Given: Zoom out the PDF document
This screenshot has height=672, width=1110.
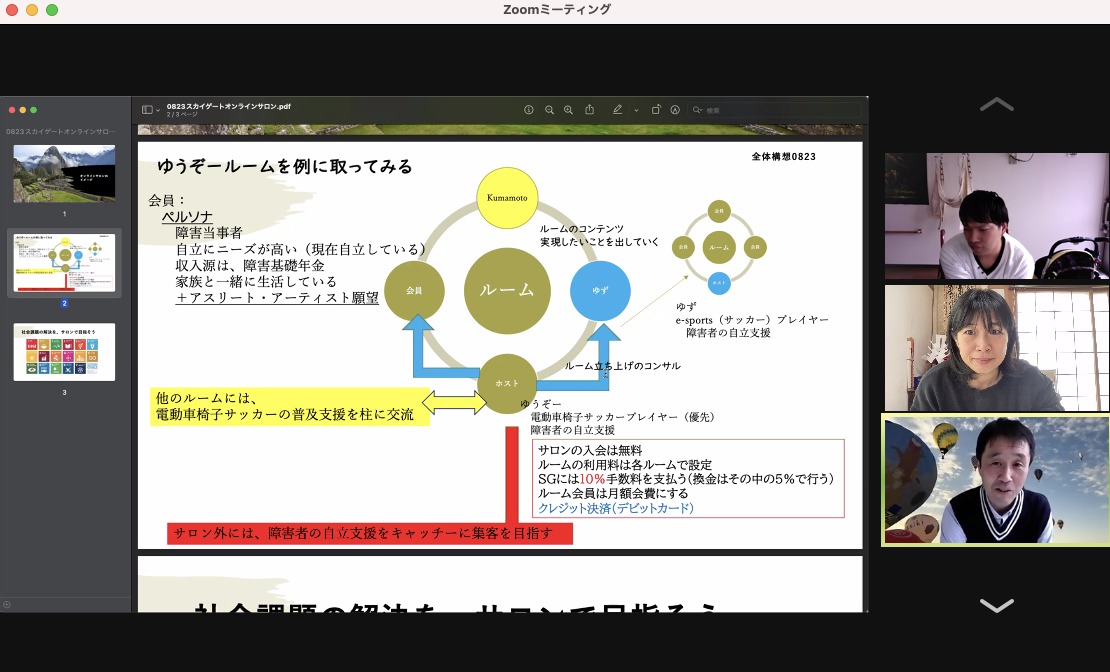Looking at the screenshot, I should pos(549,110).
